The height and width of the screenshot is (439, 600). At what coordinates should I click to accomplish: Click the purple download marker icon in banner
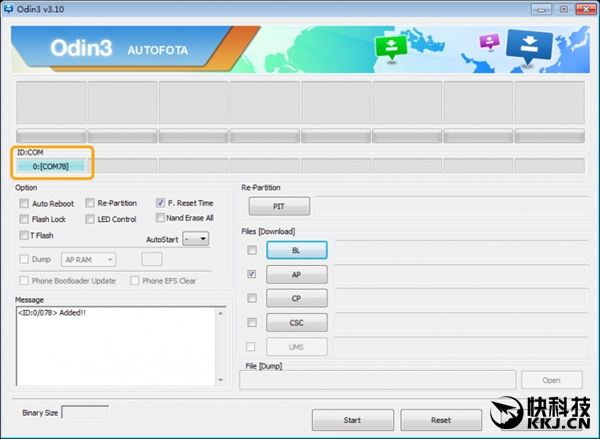click(489, 41)
